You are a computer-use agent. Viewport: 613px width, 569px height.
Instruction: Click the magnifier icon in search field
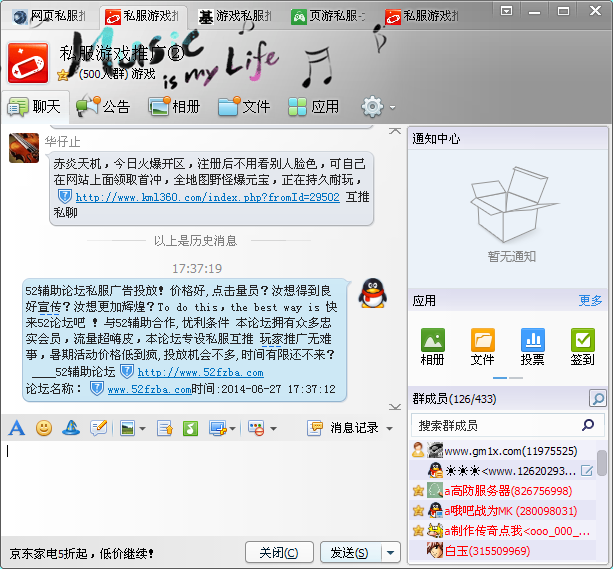click(588, 425)
